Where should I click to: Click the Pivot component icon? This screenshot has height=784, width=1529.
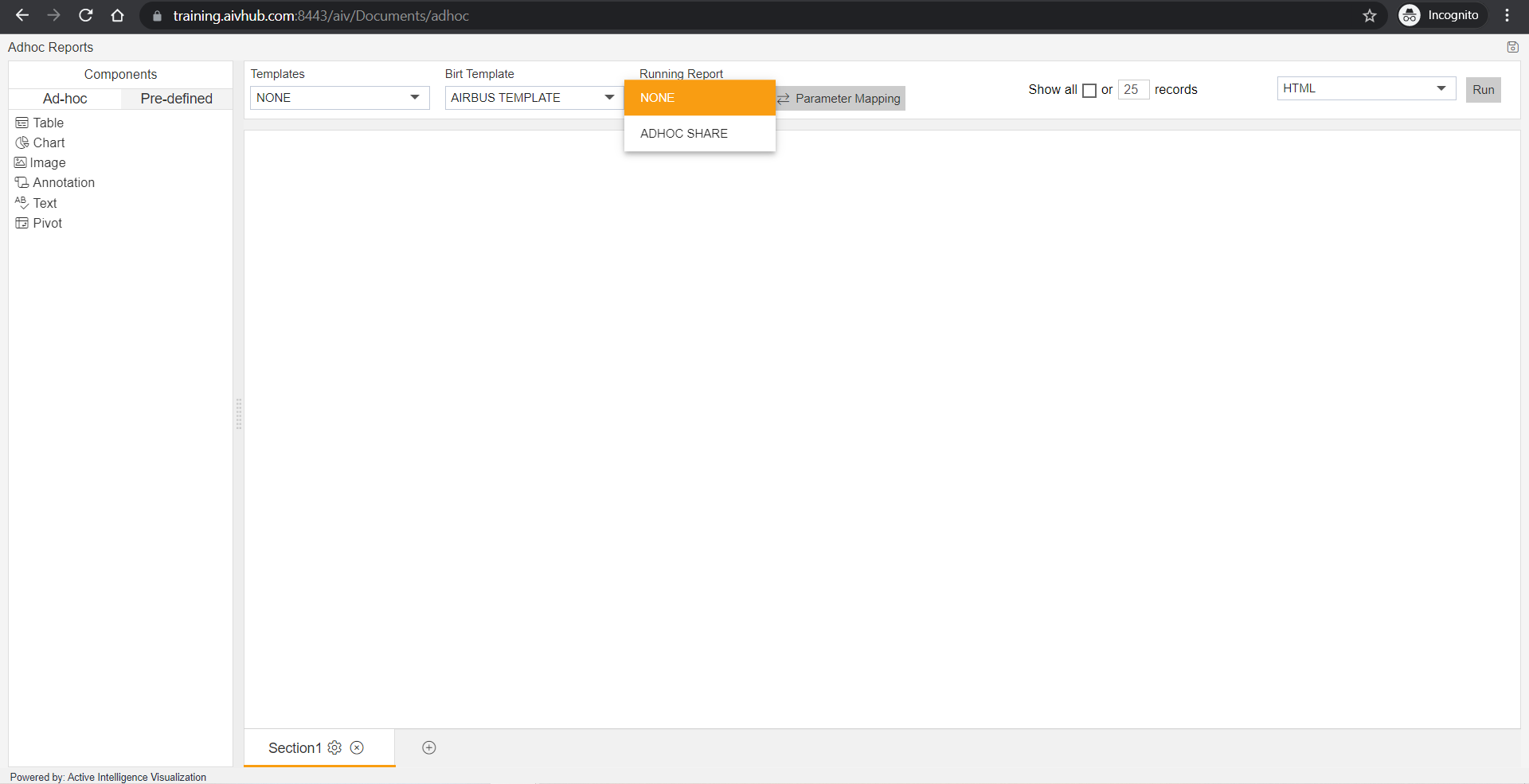(x=22, y=223)
